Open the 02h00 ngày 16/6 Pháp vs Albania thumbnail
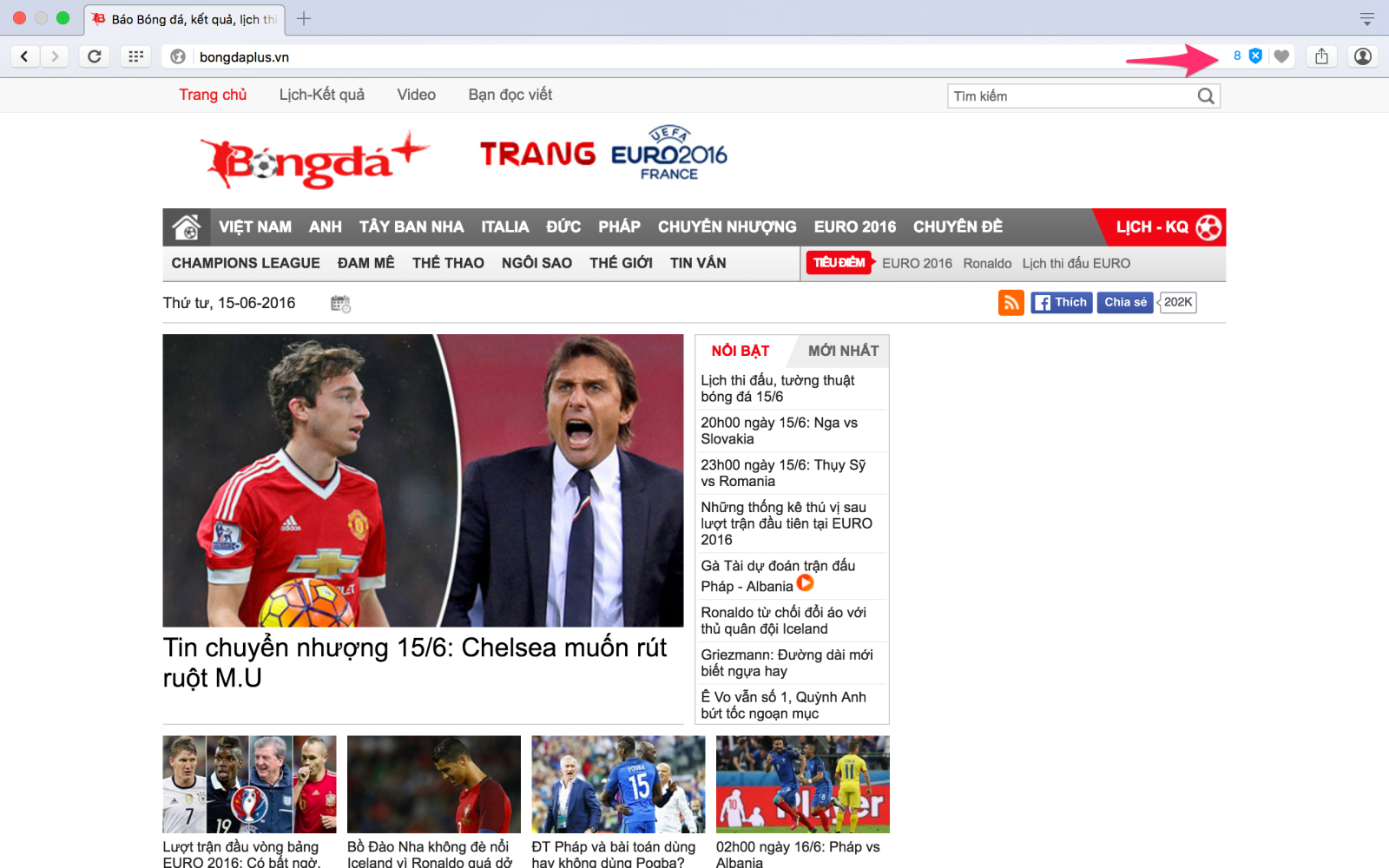Screen dimensions: 1389x868 point(803,785)
